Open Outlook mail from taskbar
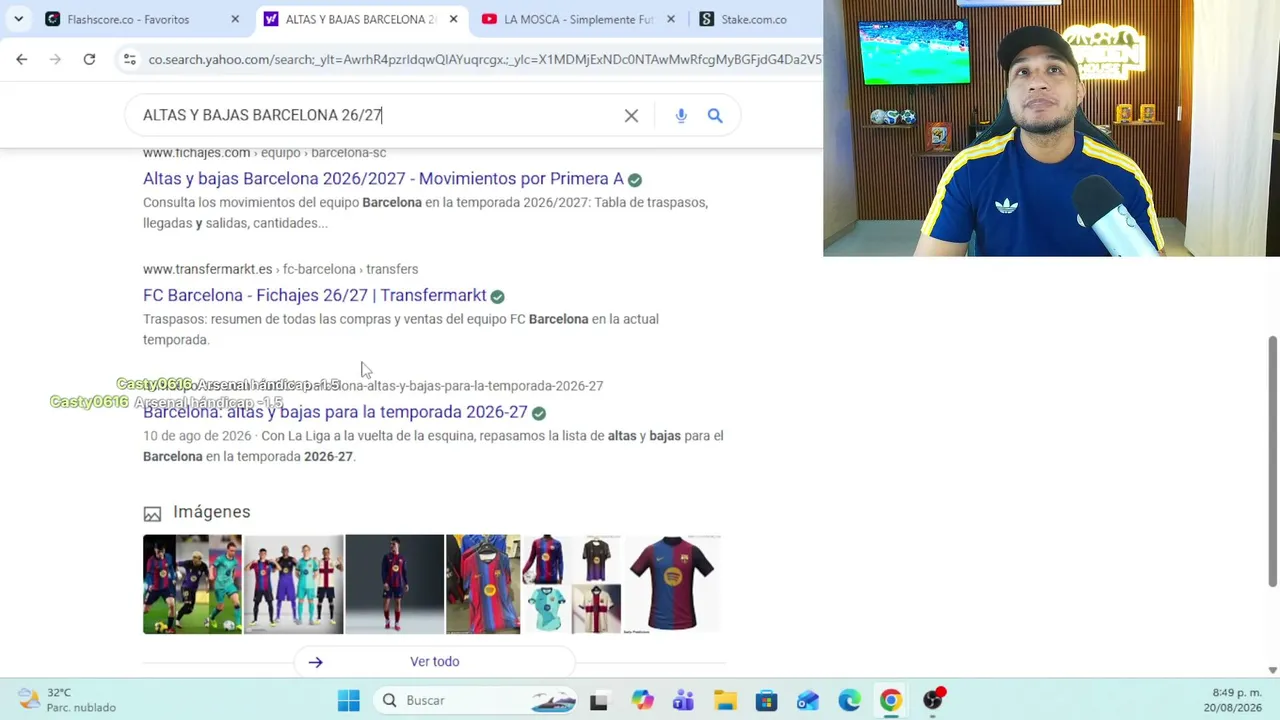Screen dimensions: 1280x720 point(807,701)
